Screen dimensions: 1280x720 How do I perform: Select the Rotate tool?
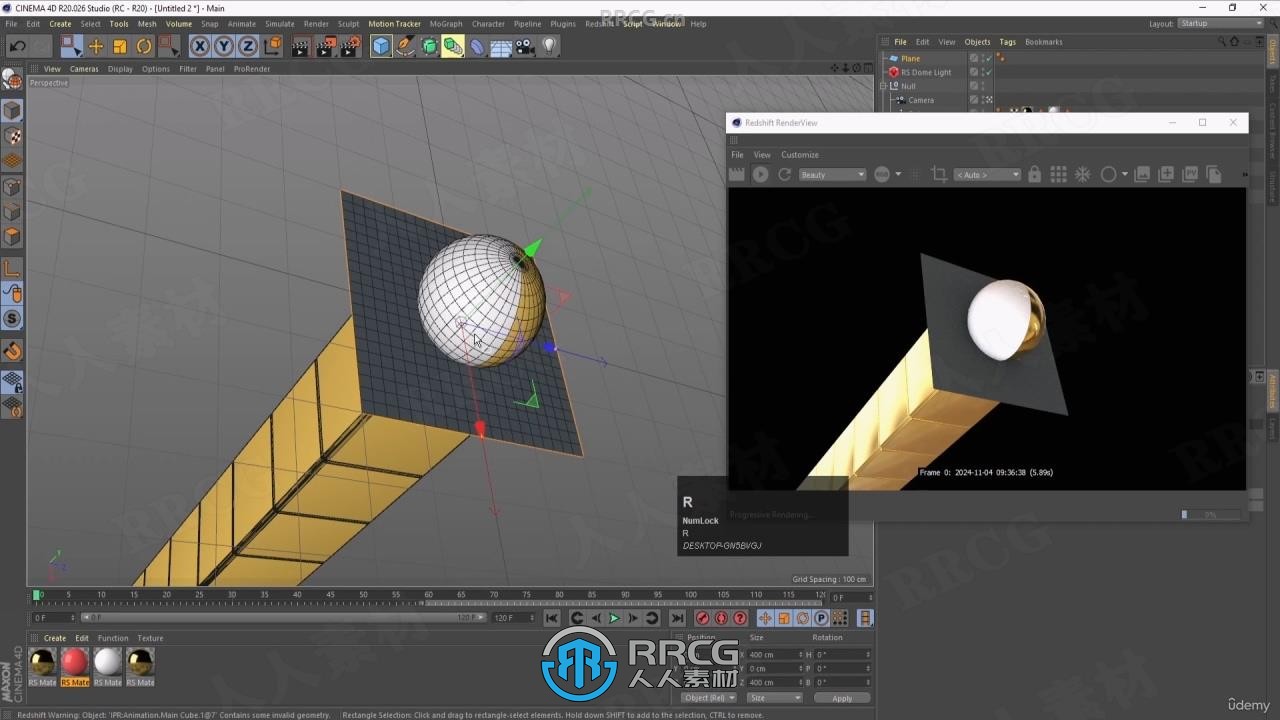click(144, 46)
